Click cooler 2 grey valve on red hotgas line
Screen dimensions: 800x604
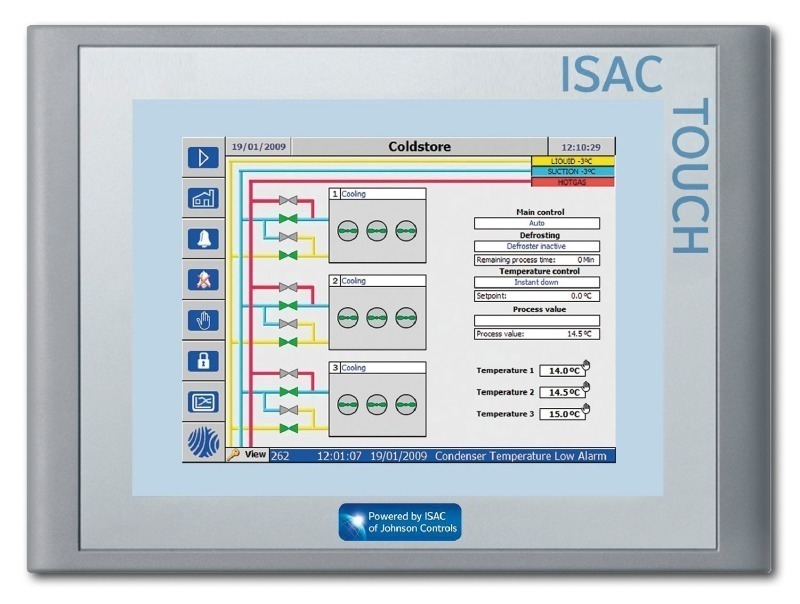pyautogui.click(x=288, y=287)
